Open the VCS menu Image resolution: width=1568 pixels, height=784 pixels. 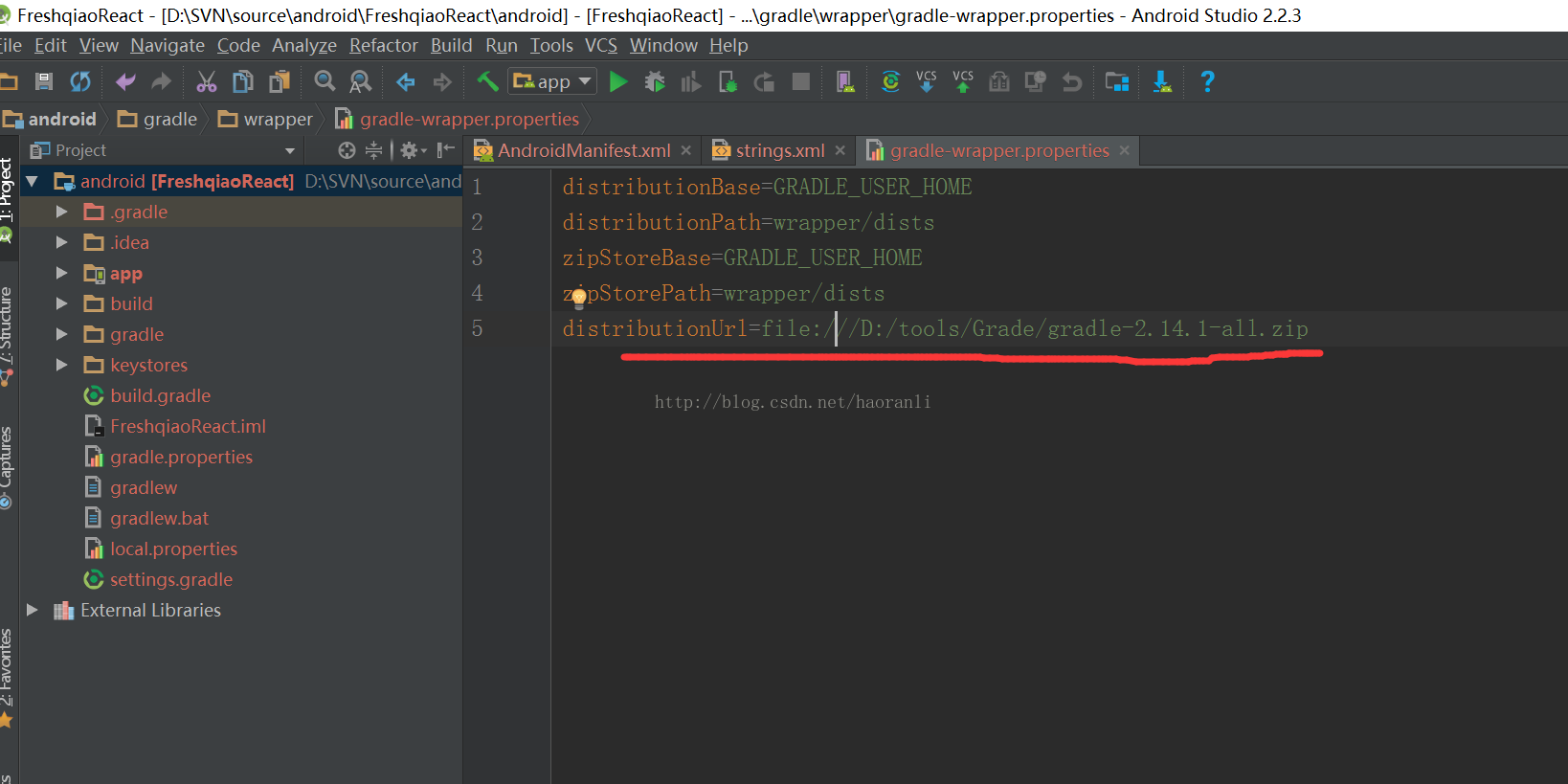pyautogui.click(x=601, y=45)
